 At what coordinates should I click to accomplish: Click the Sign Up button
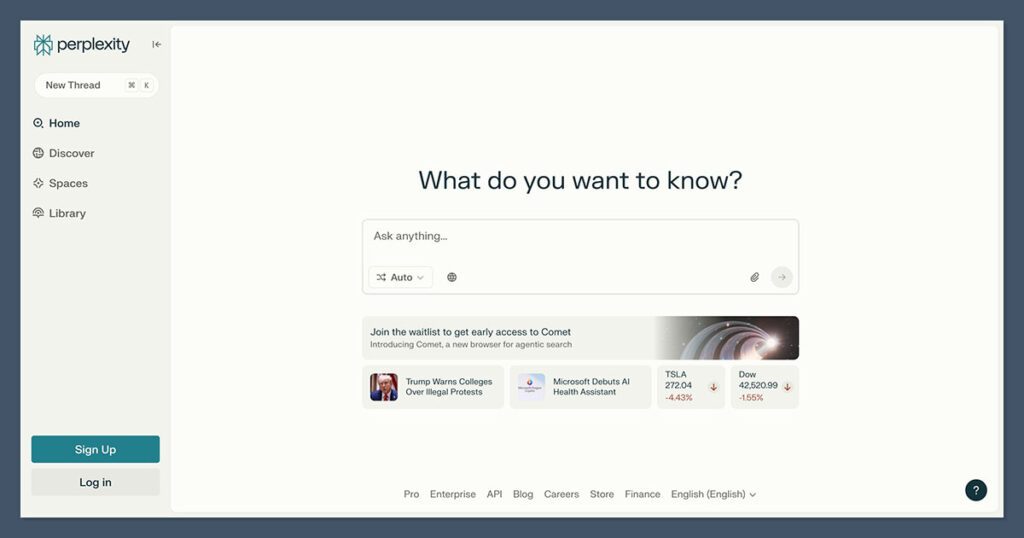[x=95, y=450]
